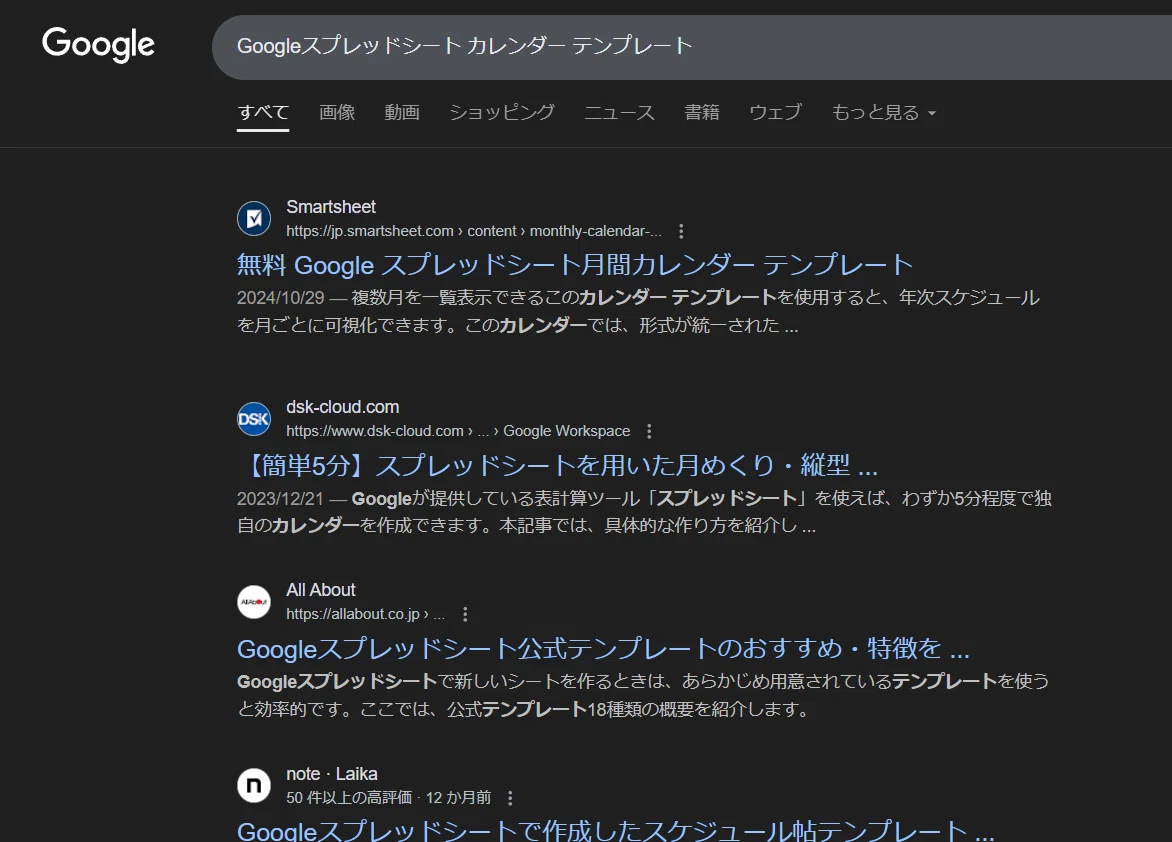
Task: Click the jp.smartsheet.com URL breadcrumb
Action: (x=474, y=231)
